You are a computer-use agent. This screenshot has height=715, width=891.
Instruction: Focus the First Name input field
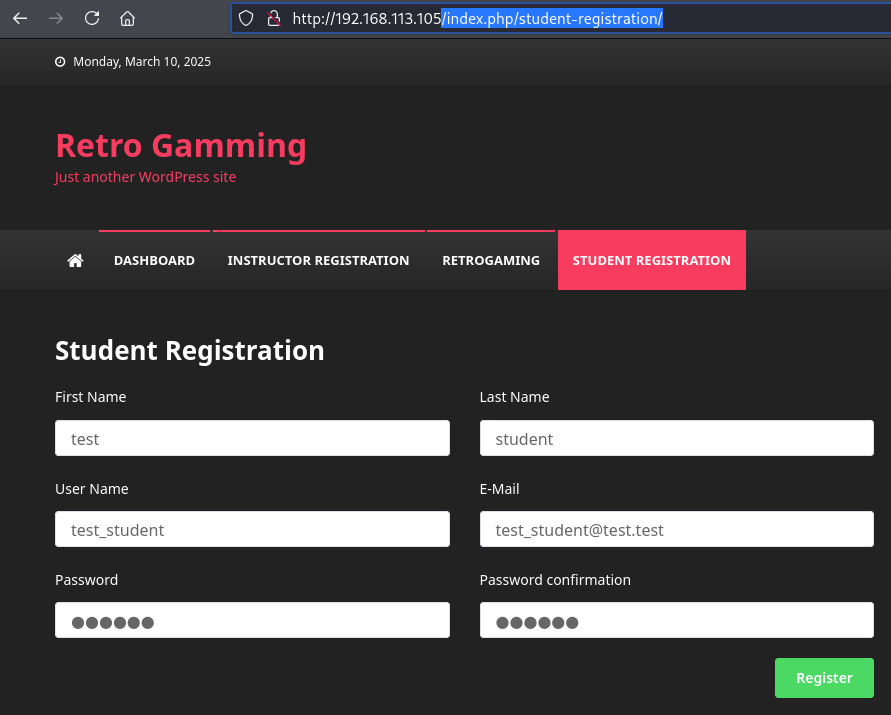click(x=252, y=438)
